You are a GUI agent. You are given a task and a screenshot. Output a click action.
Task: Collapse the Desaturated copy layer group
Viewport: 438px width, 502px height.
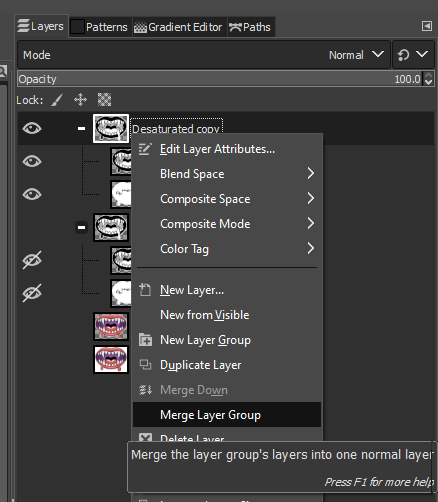coord(81,128)
